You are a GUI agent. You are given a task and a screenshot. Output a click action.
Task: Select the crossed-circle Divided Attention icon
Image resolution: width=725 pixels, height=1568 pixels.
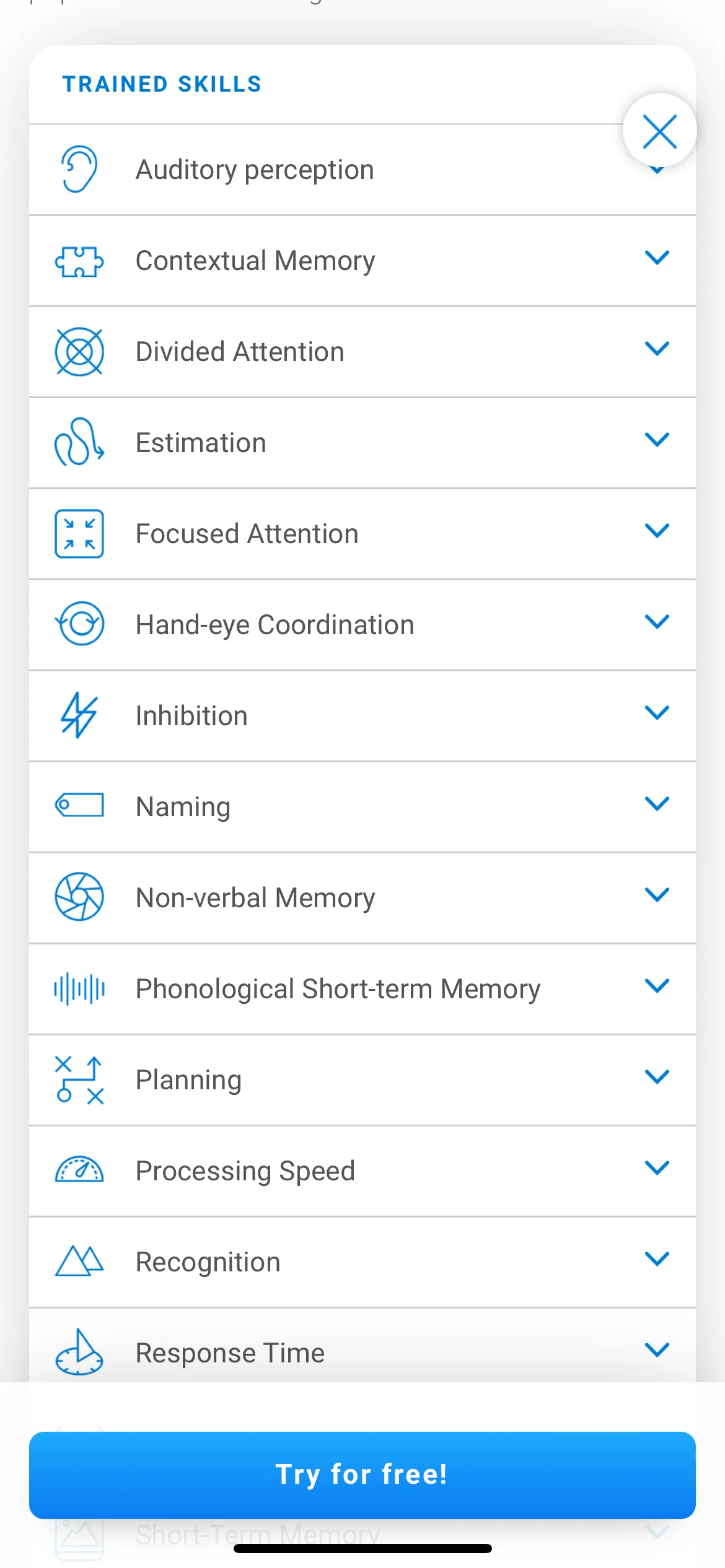coord(79,352)
